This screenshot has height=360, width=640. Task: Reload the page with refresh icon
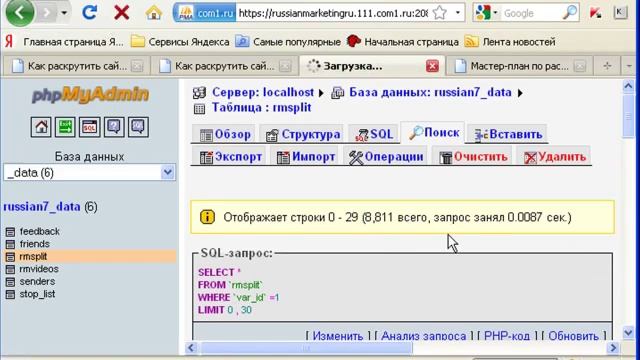point(89,13)
